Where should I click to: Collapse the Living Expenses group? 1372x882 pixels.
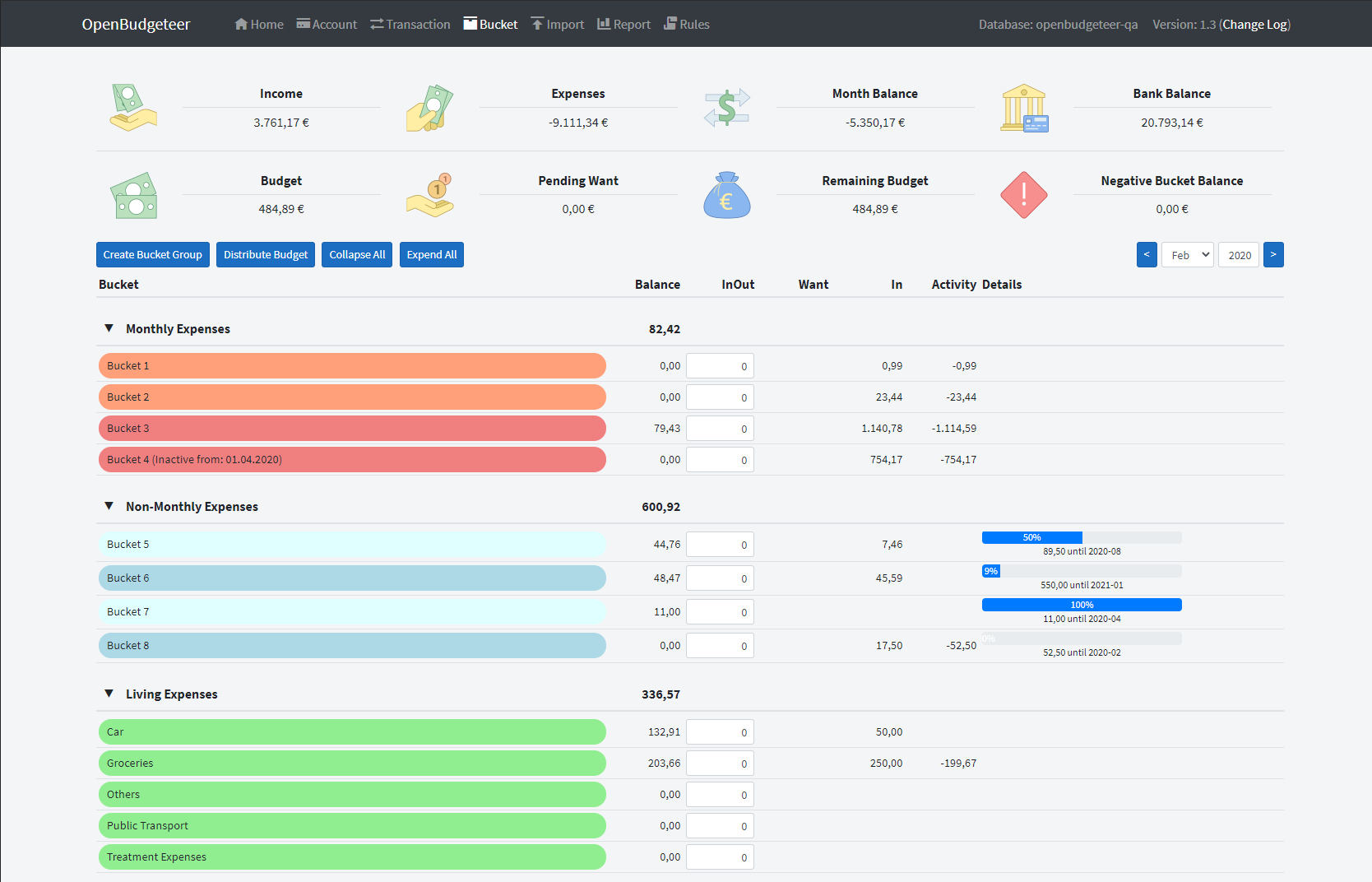[x=109, y=694]
